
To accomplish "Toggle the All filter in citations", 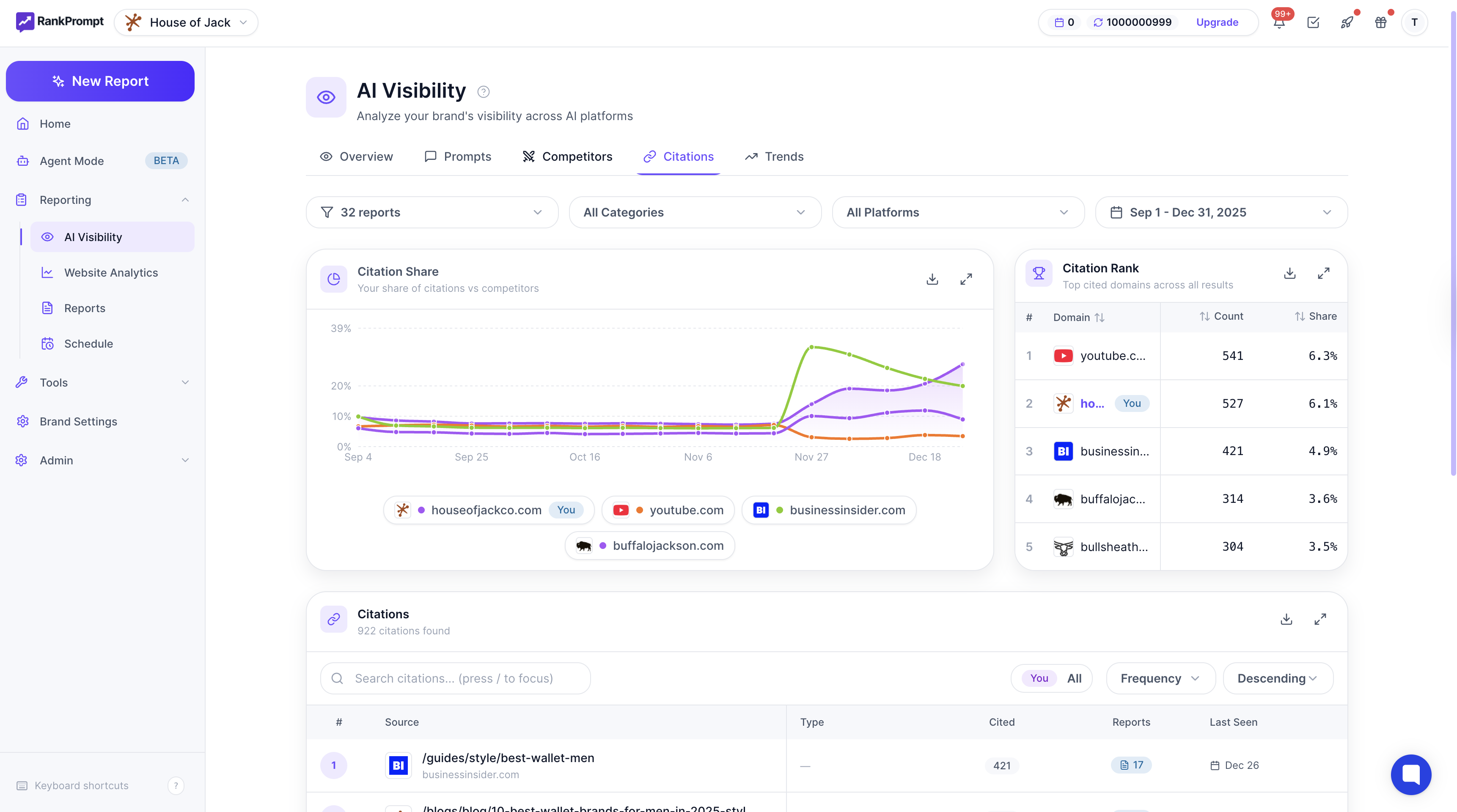I will click(x=1074, y=678).
